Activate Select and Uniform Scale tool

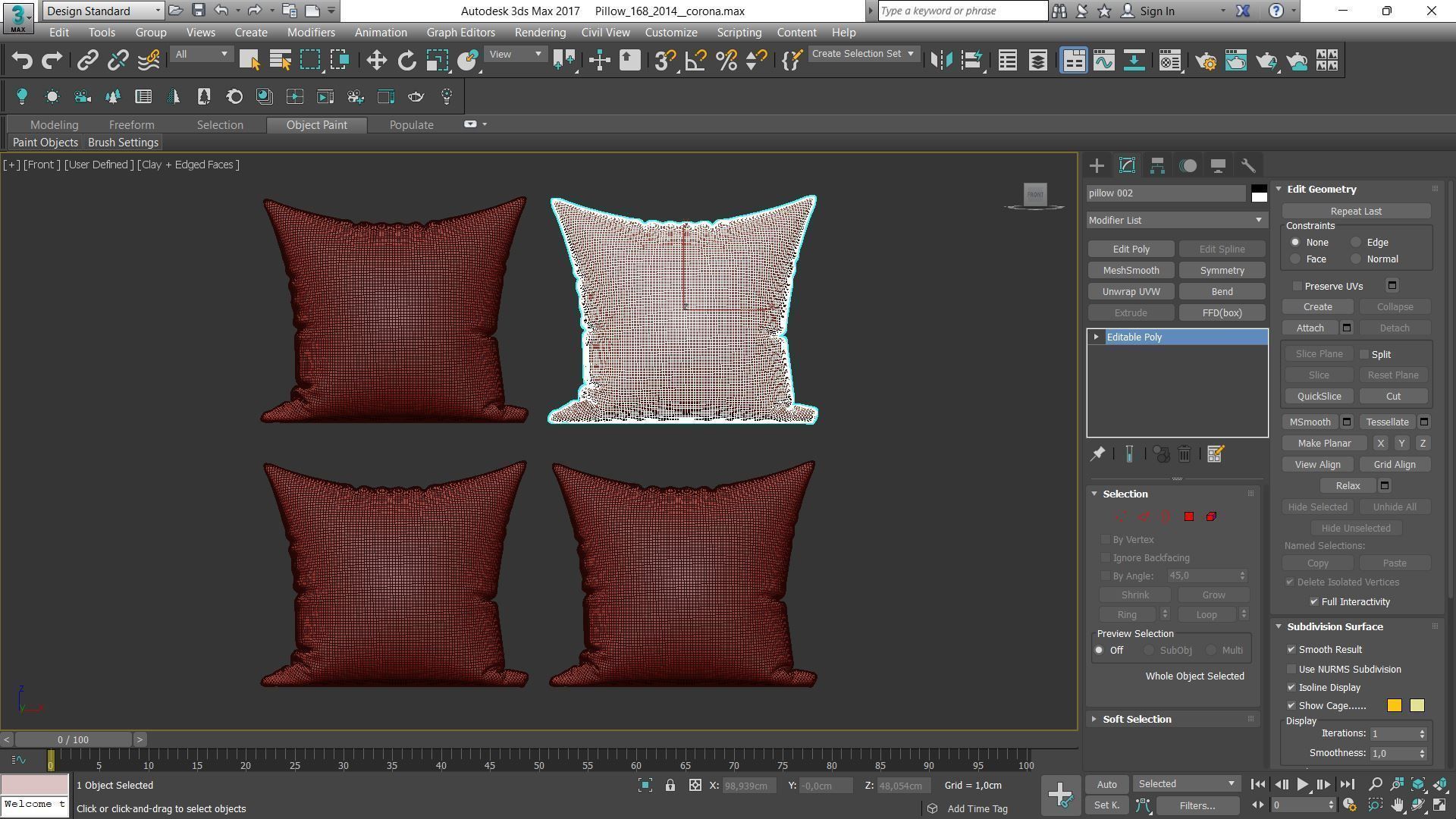tap(437, 61)
